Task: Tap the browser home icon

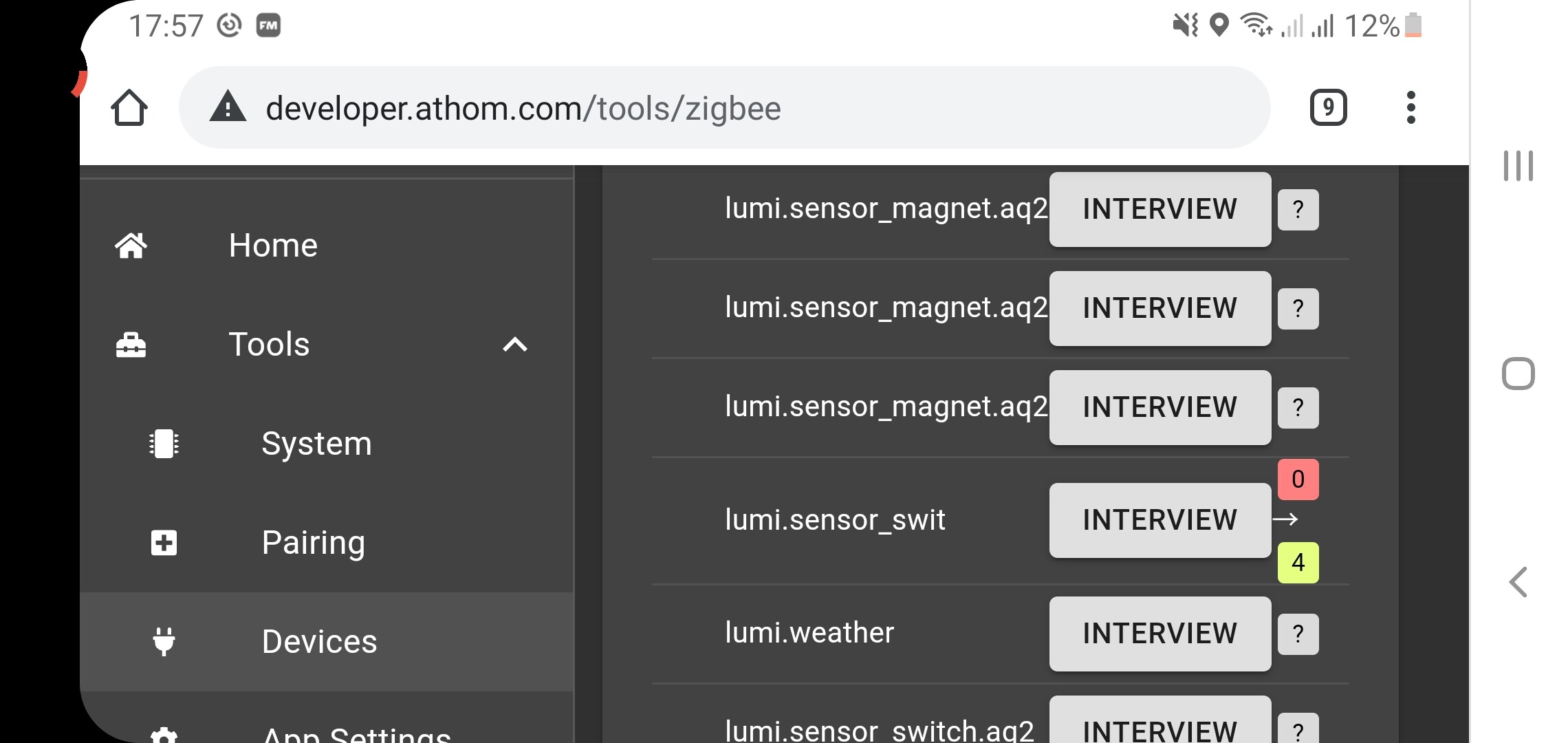Action: (129, 108)
